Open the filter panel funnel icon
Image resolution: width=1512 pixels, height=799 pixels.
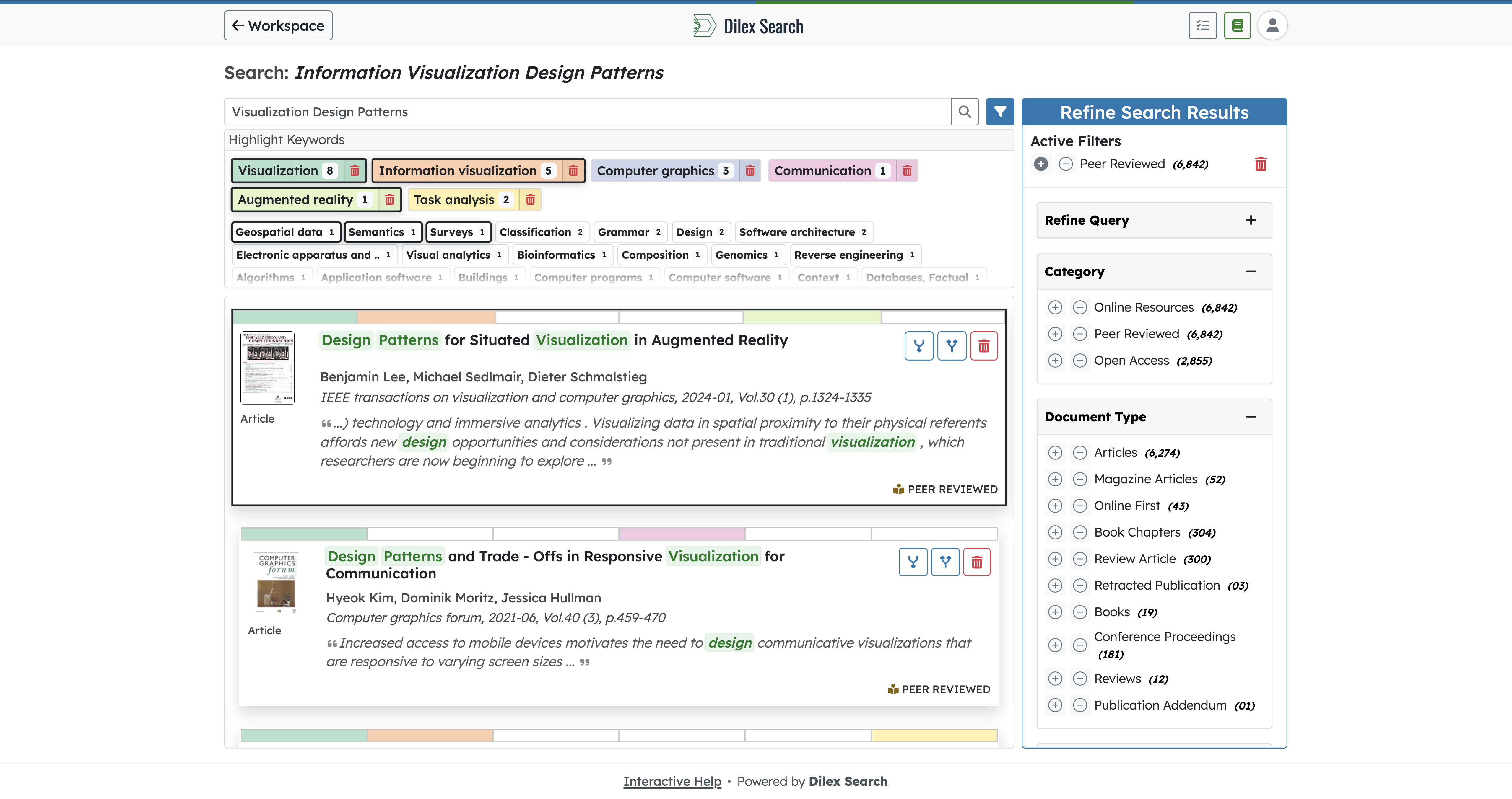point(1000,111)
